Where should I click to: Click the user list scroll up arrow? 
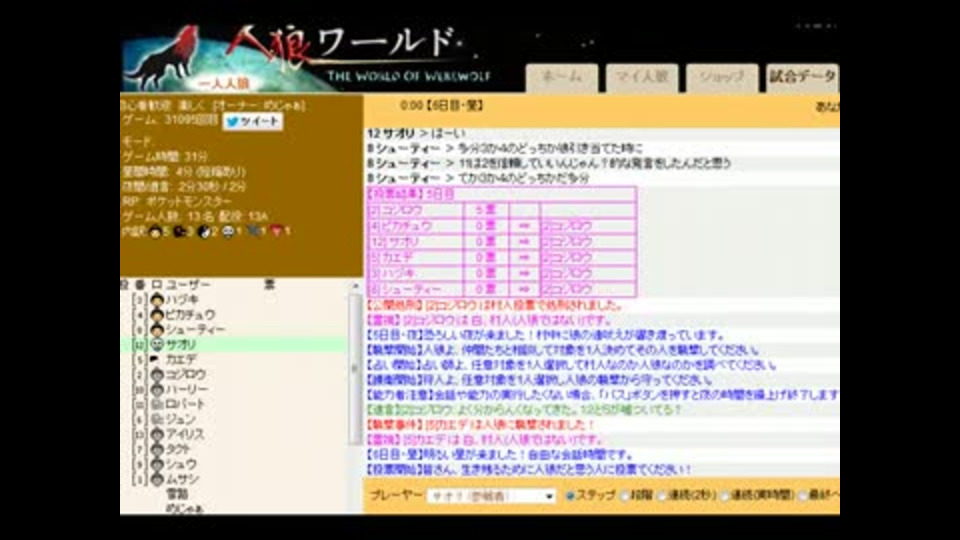coord(355,286)
